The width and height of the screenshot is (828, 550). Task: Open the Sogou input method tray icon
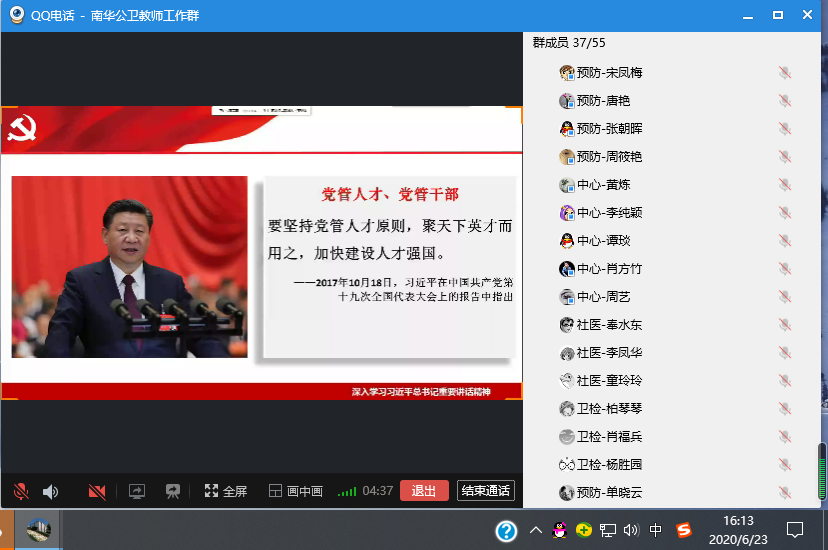[x=684, y=530]
